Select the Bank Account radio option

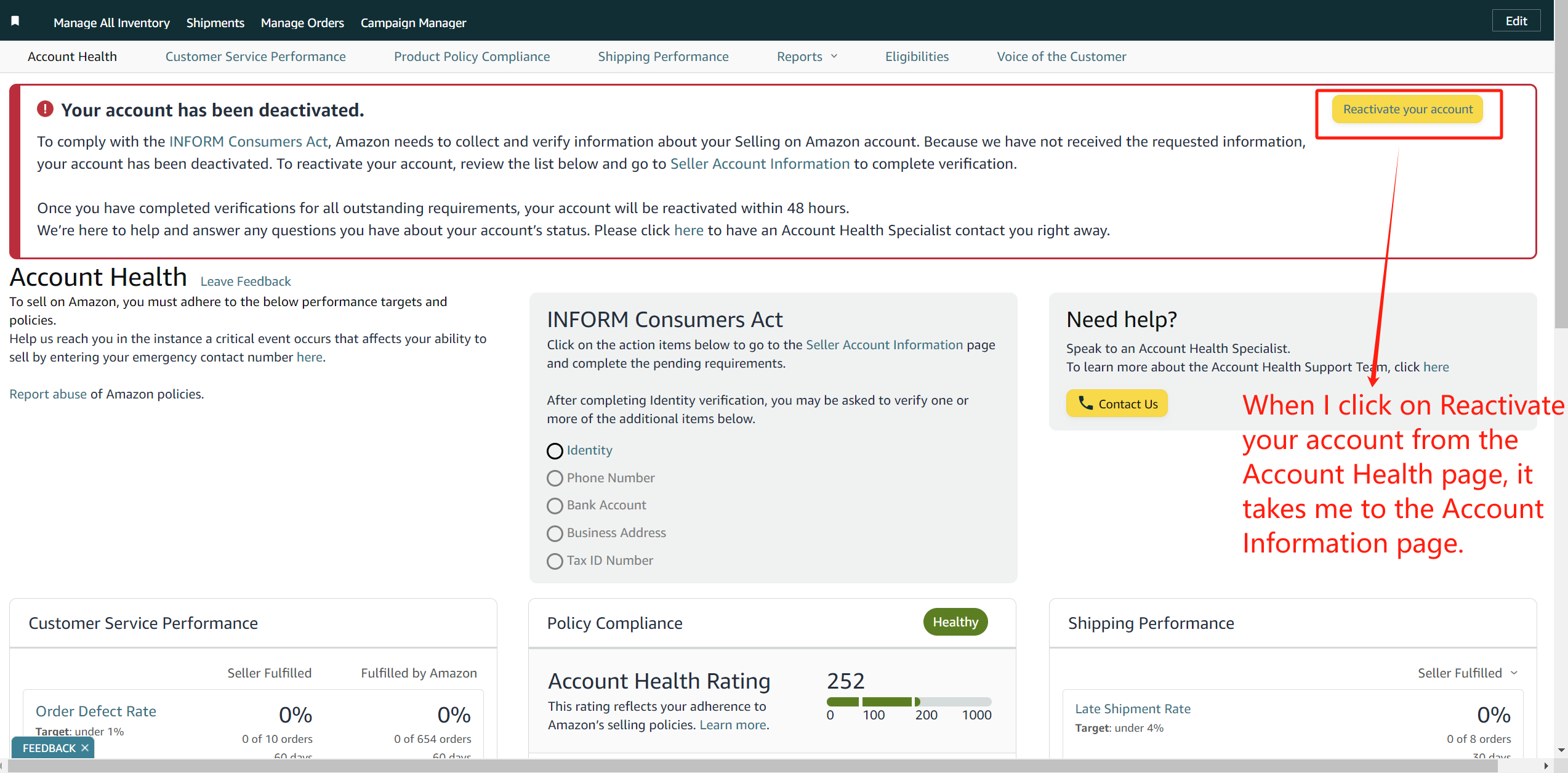(555, 506)
